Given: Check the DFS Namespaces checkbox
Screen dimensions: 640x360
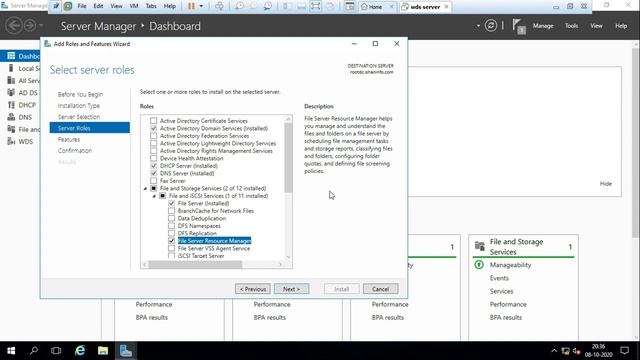Looking at the screenshot, I should pyautogui.click(x=171, y=226).
